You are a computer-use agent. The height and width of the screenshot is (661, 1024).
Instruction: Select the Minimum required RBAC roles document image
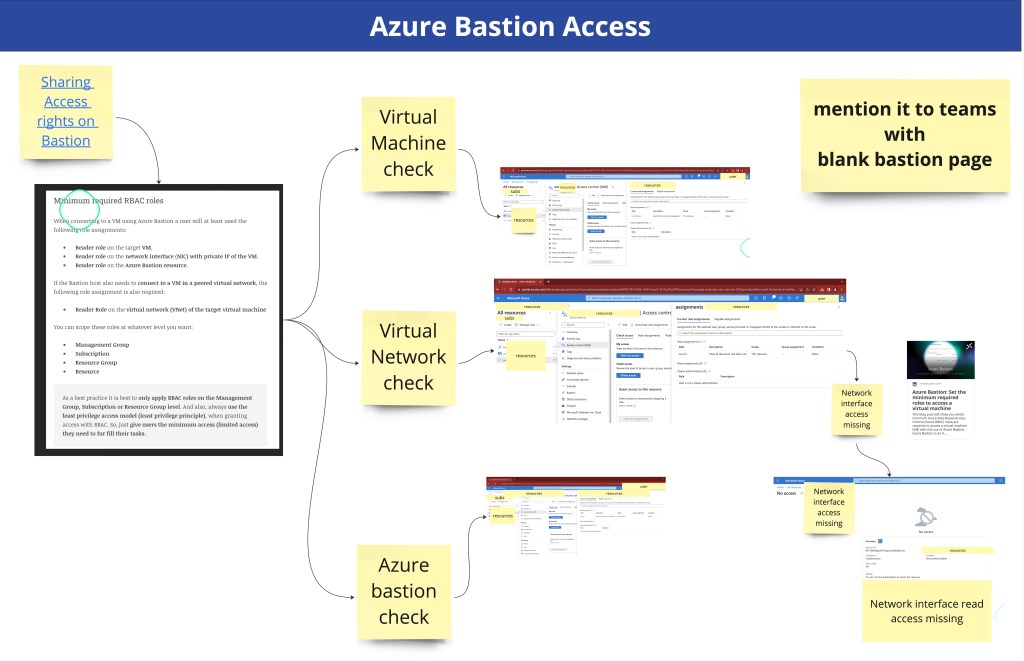pos(159,320)
